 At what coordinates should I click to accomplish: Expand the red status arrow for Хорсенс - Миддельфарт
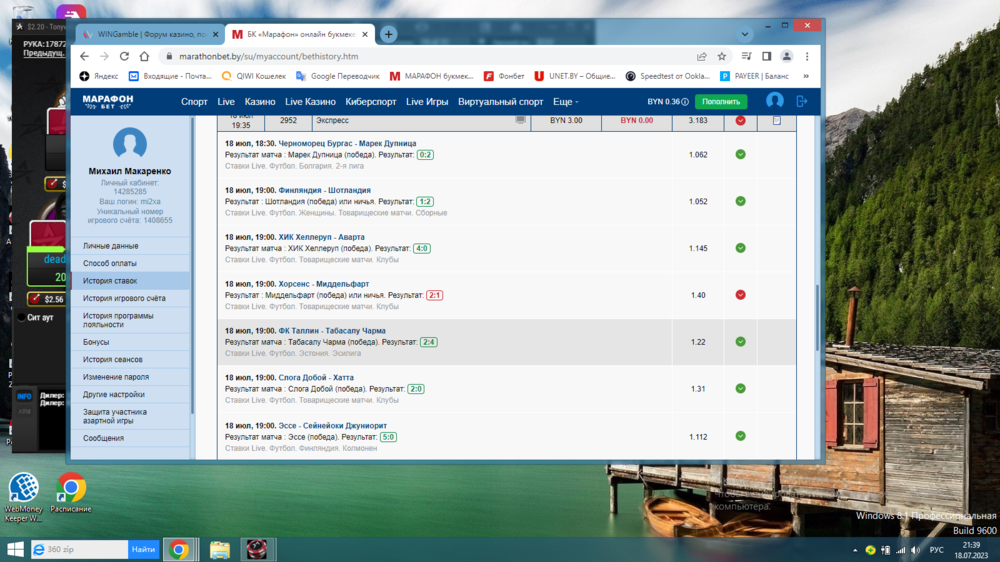click(x=740, y=295)
